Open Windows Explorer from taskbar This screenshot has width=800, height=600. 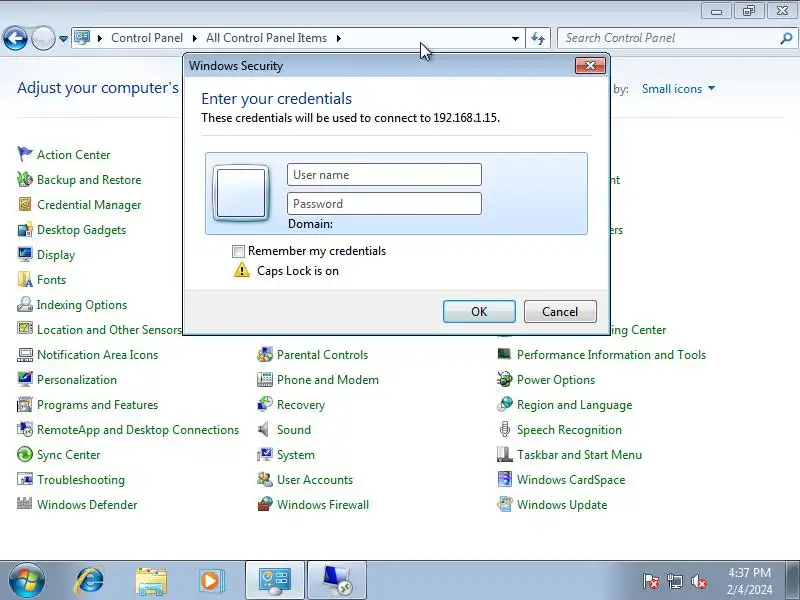151,581
